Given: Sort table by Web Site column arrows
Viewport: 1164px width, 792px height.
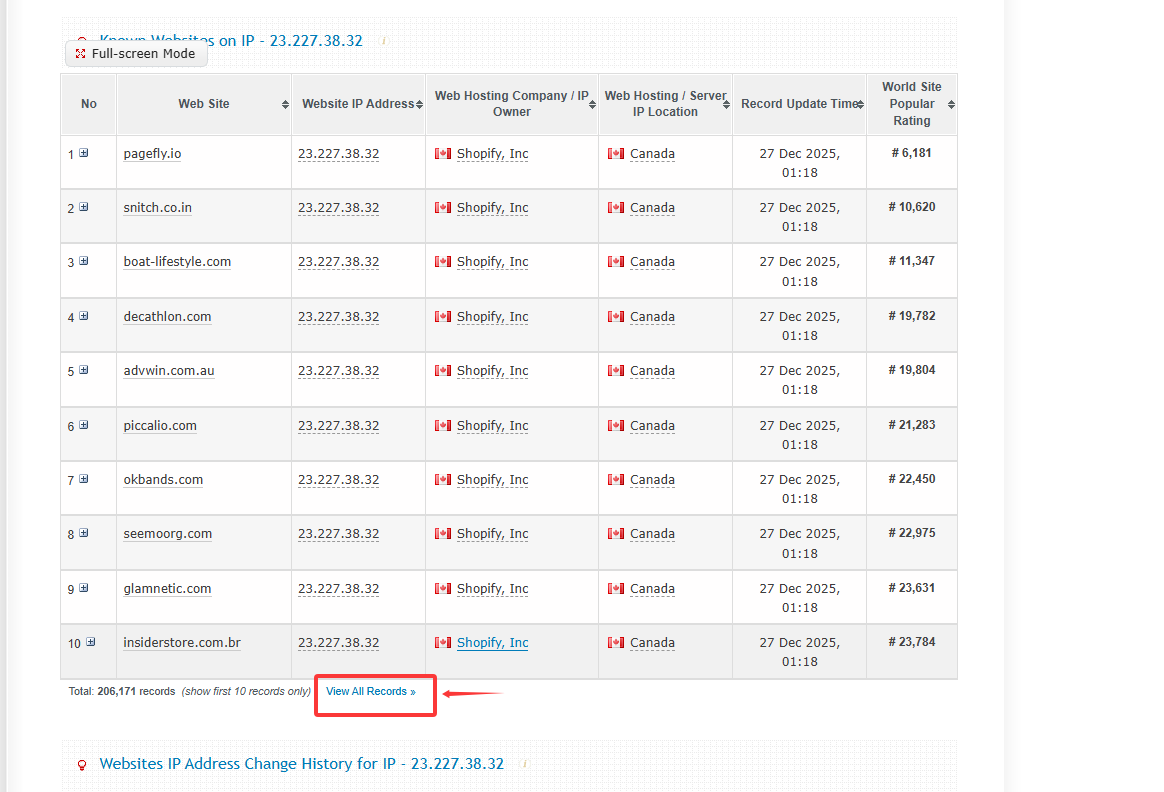Looking at the screenshot, I should click(285, 104).
